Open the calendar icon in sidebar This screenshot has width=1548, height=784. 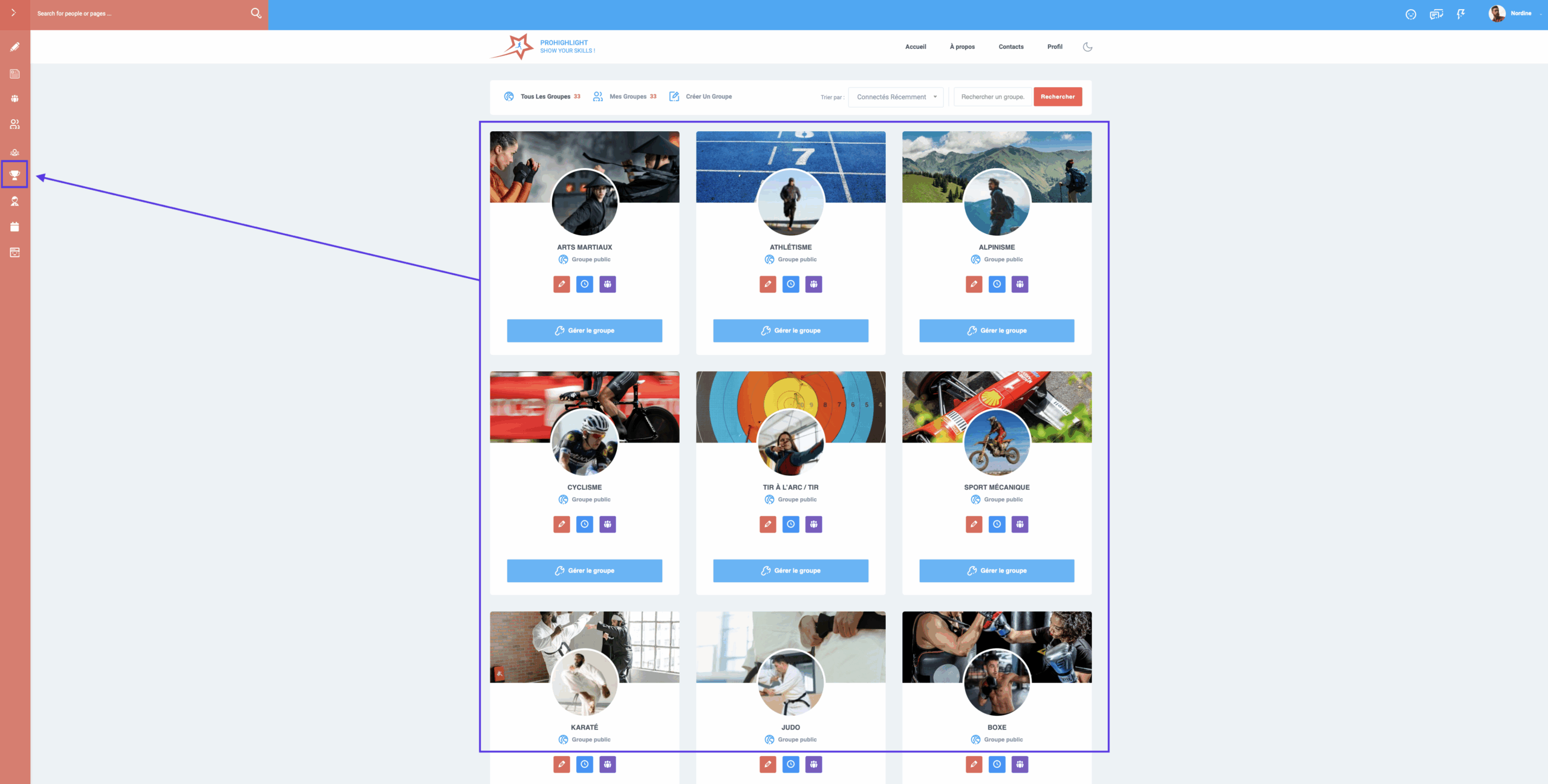(x=15, y=227)
